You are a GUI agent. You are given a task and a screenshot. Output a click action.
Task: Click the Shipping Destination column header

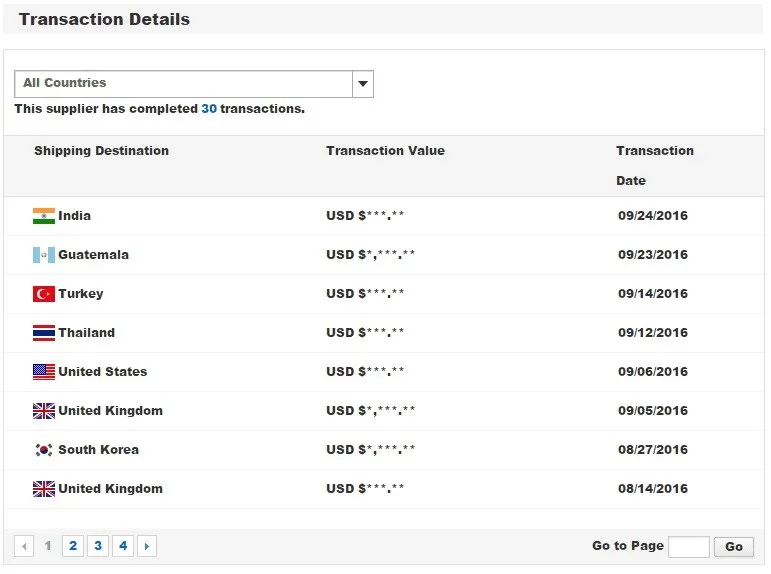[101, 151]
